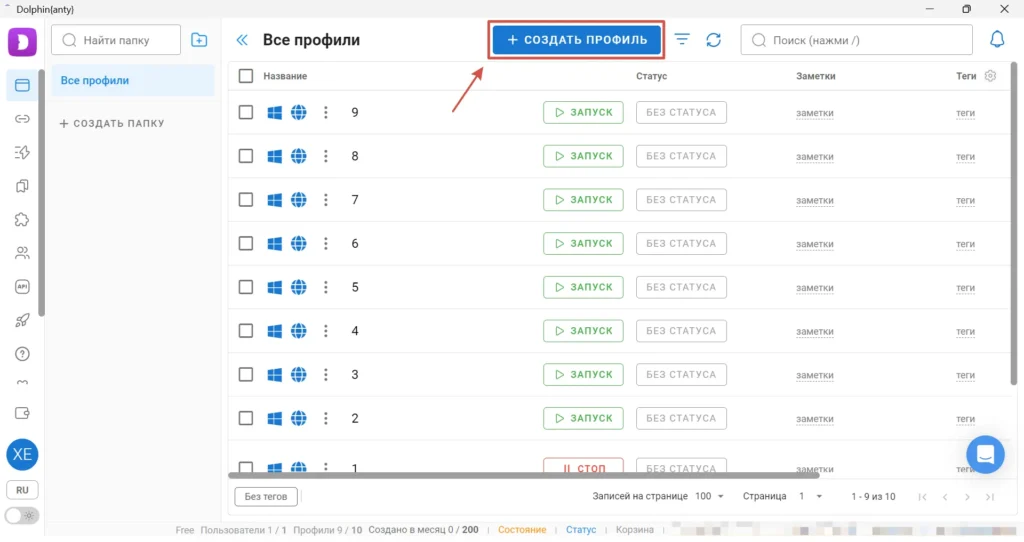Tick the select-all checkbox in the header
This screenshot has height=542, width=1024.
[x=246, y=76]
